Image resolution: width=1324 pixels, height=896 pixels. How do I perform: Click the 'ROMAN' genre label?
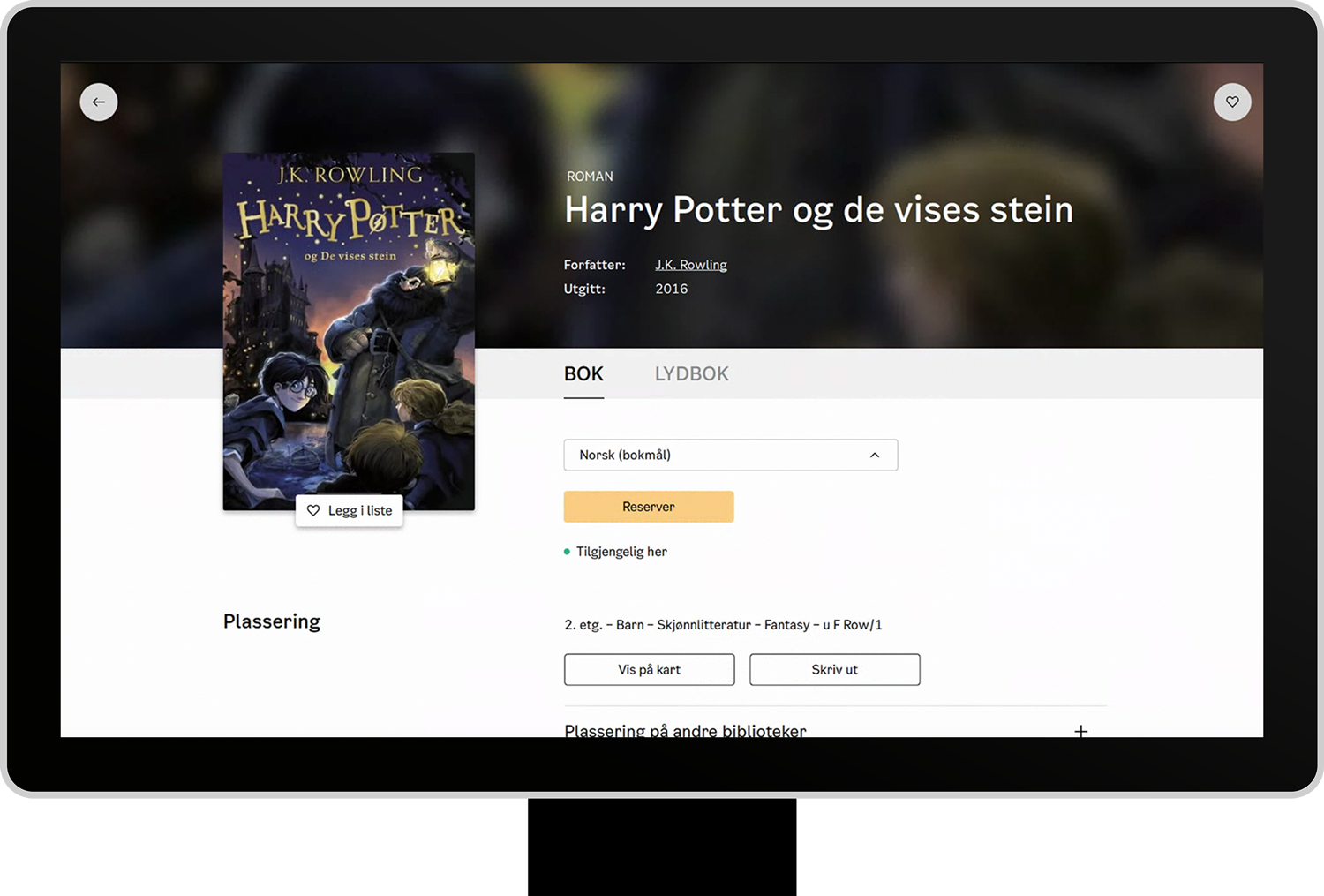point(590,177)
